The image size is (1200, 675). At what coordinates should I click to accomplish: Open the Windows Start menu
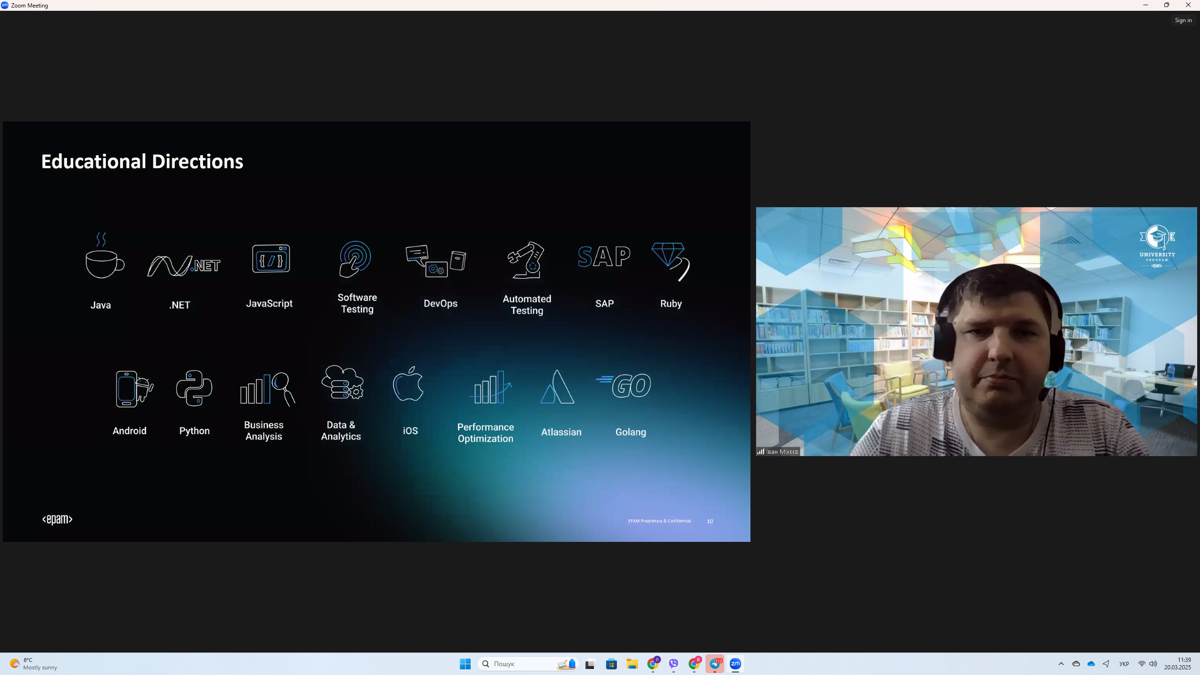coord(465,664)
